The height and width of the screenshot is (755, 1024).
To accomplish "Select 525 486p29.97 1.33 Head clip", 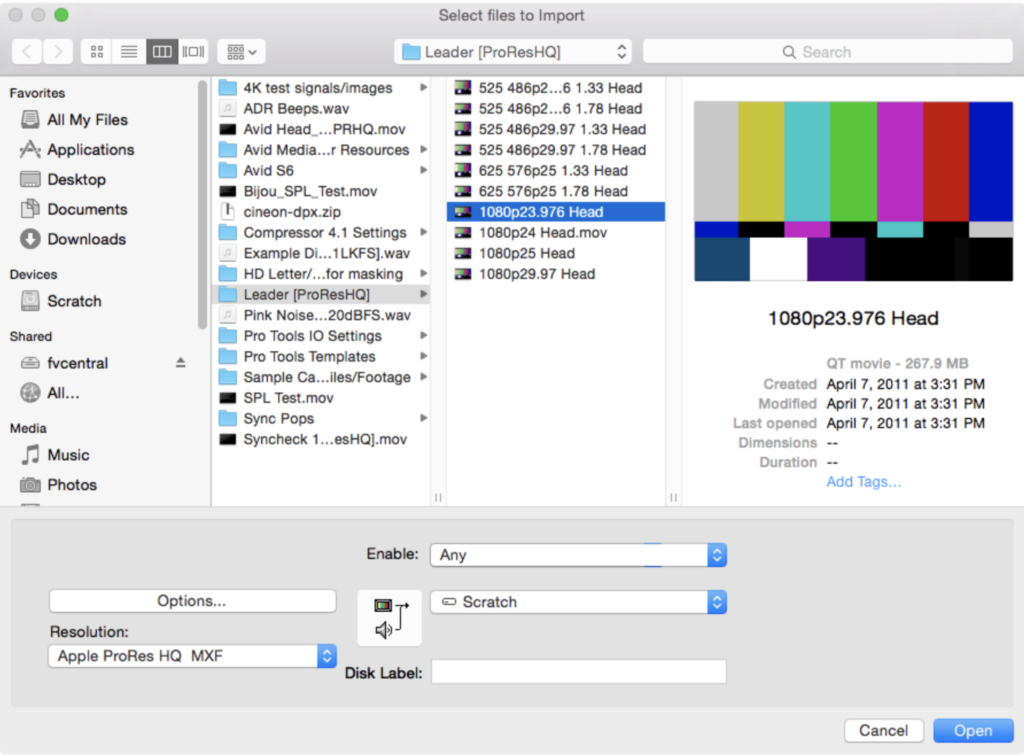I will (x=556, y=129).
